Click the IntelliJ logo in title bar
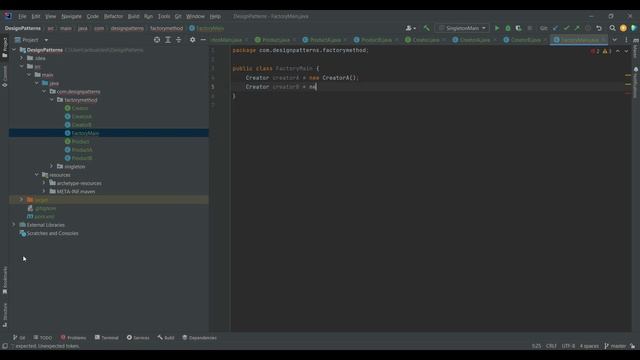The width and height of the screenshot is (640, 360). pos(8,16)
